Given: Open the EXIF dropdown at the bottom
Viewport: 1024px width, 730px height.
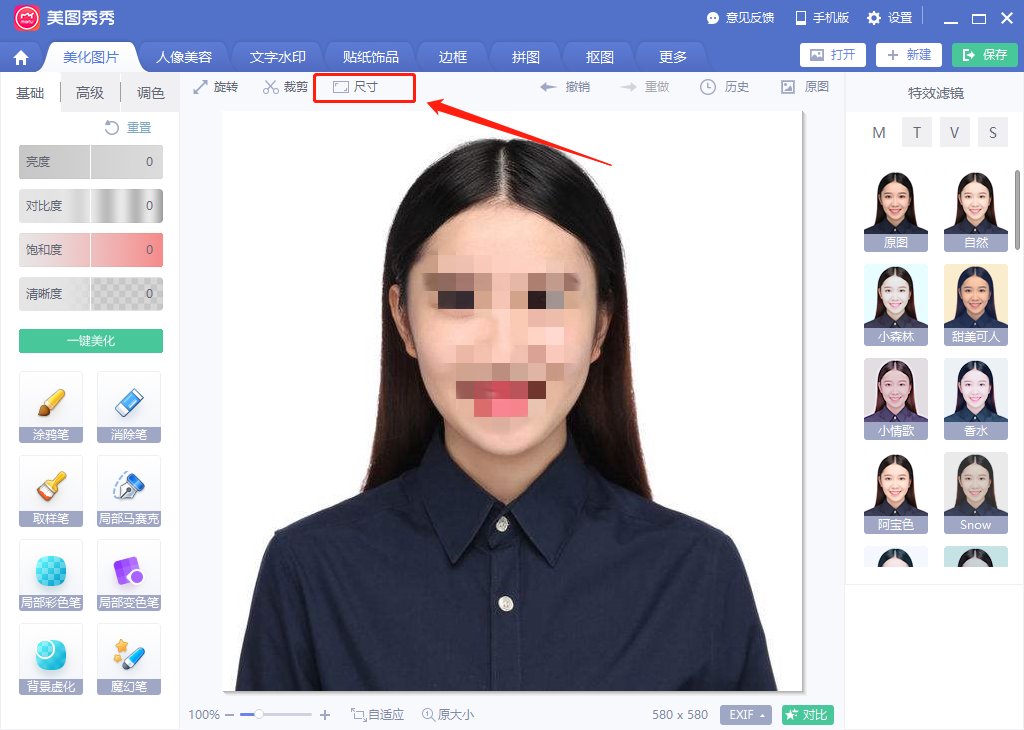Looking at the screenshot, I should pyautogui.click(x=745, y=714).
